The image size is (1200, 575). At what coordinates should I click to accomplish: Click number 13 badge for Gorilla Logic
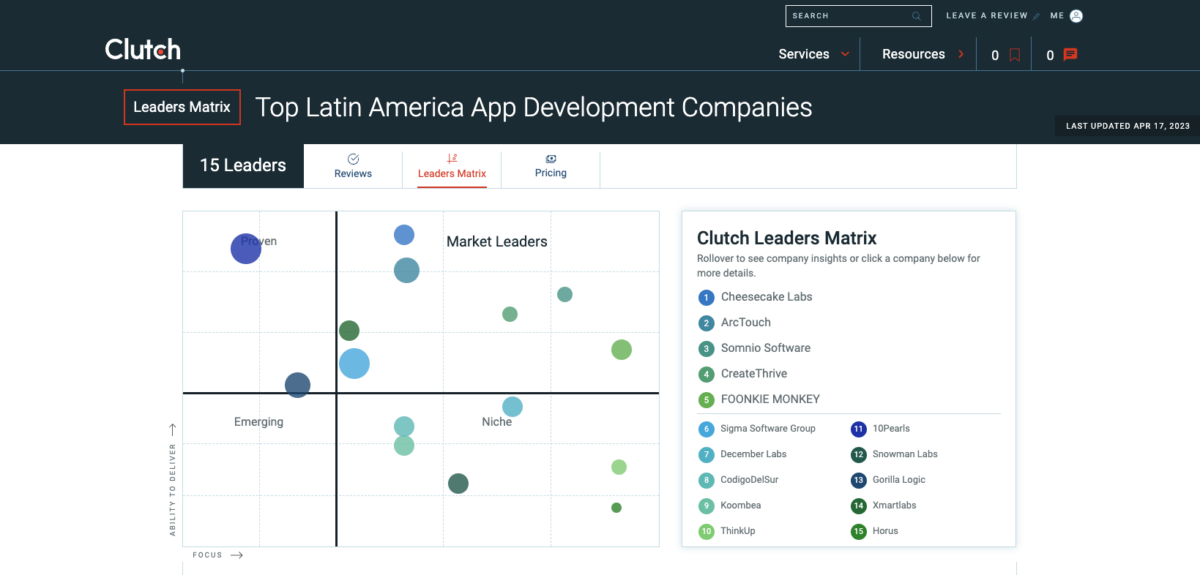pos(858,480)
